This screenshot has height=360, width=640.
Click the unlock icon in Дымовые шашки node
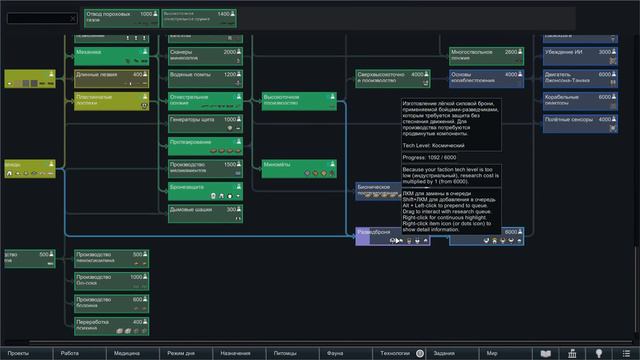[x=238, y=218]
